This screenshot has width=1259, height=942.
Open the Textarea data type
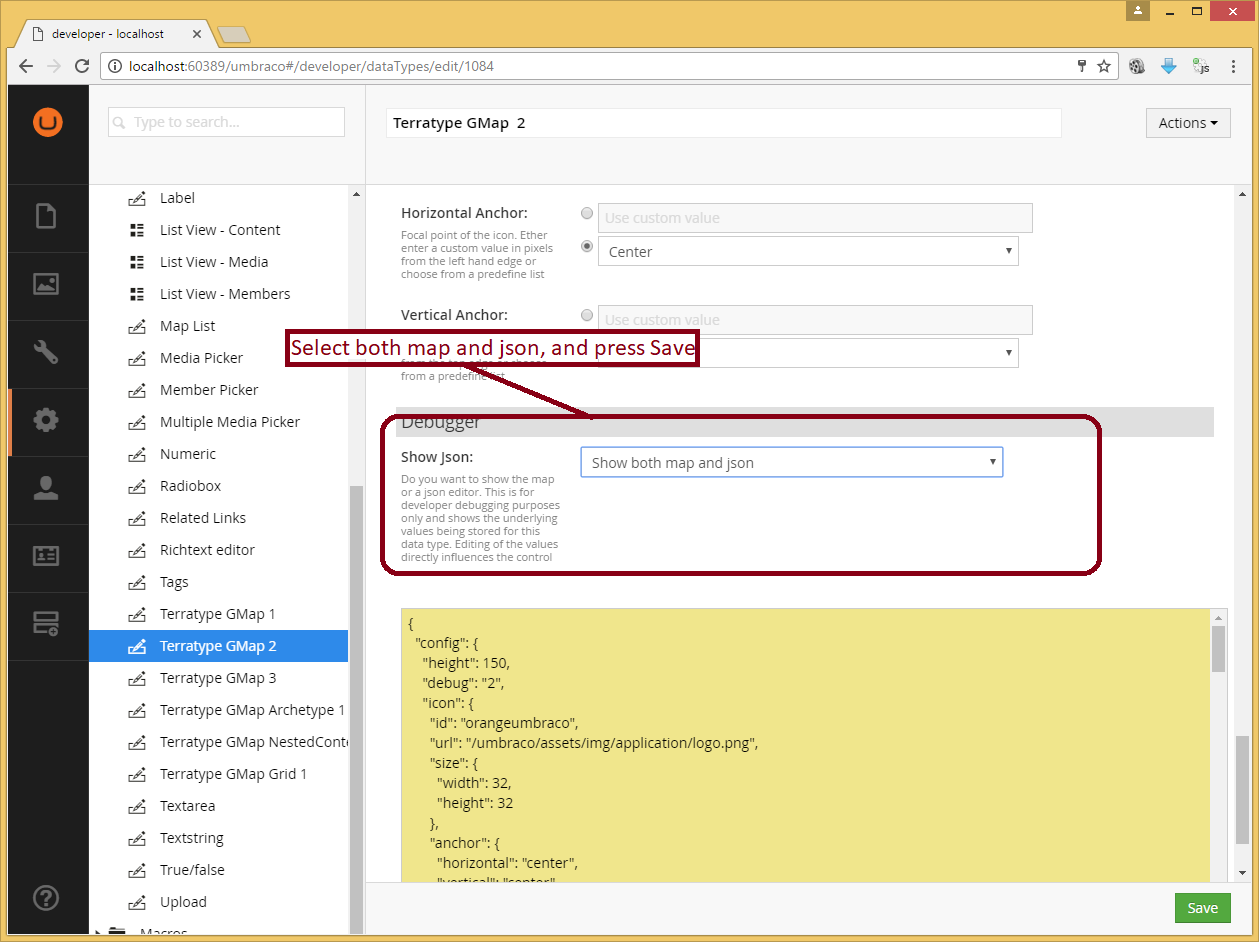pos(187,806)
